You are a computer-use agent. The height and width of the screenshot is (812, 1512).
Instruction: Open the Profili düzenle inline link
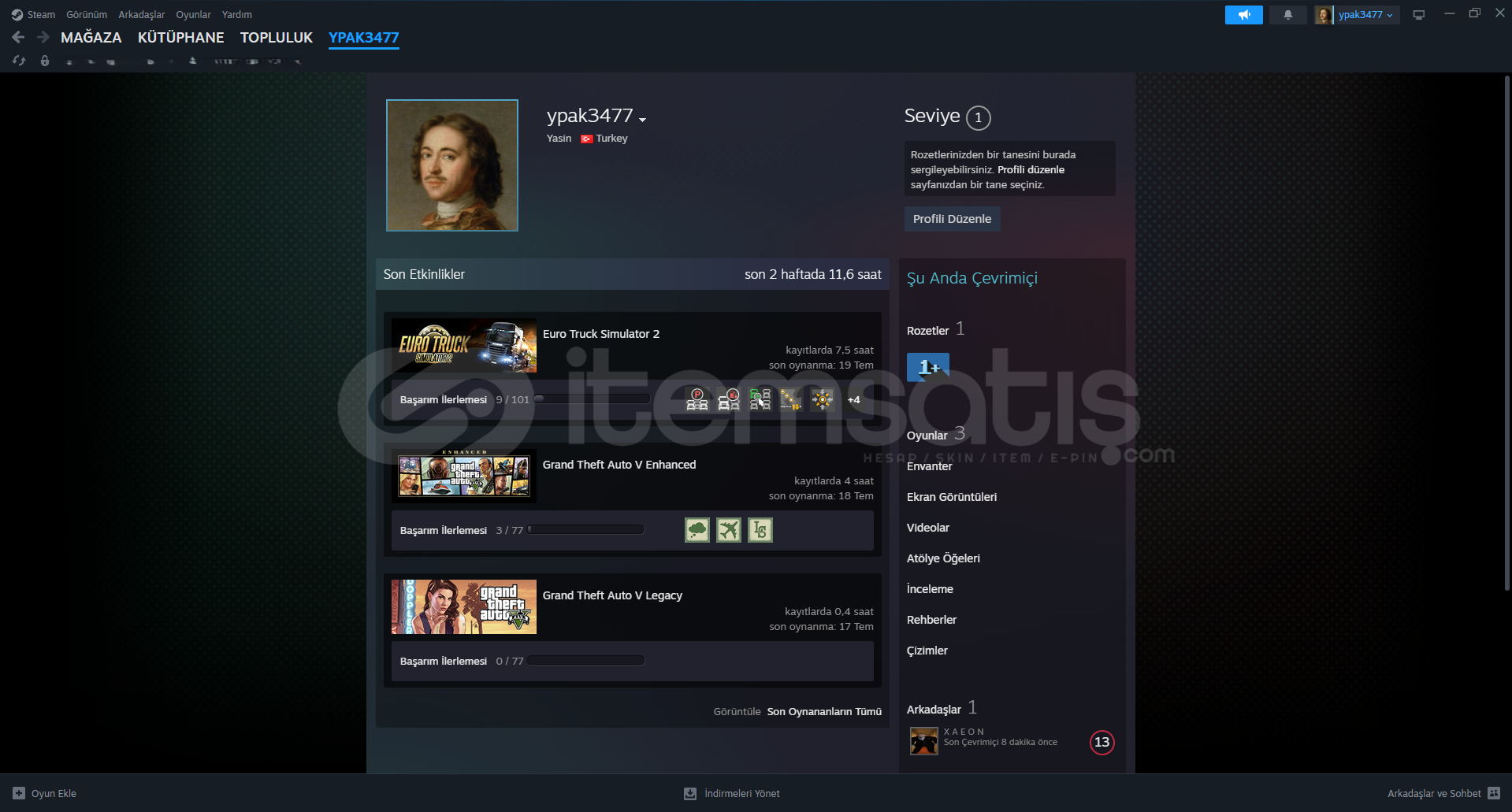(x=1031, y=169)
